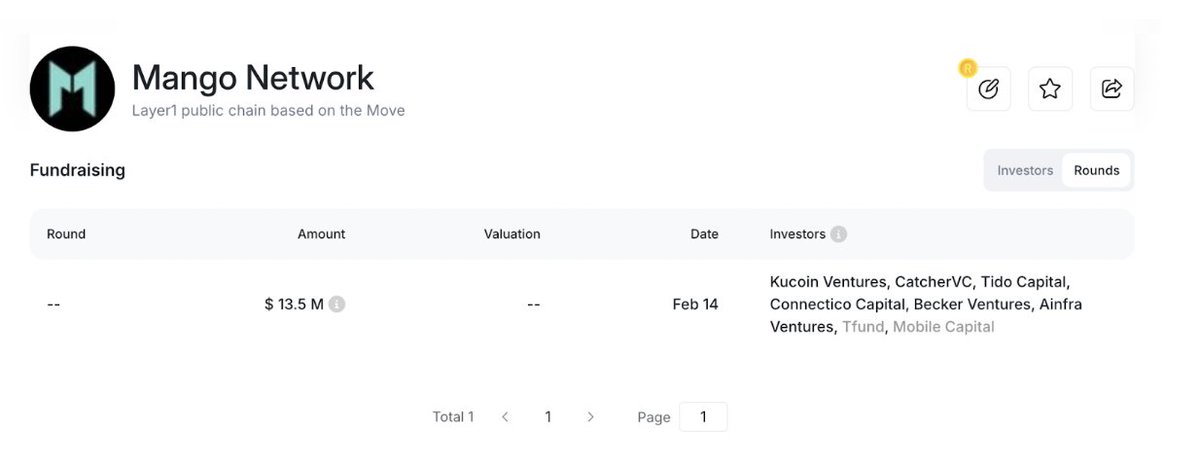Open the share icon button
The height and width of the screenshot is (465, 1200).
coord(1112,89)
